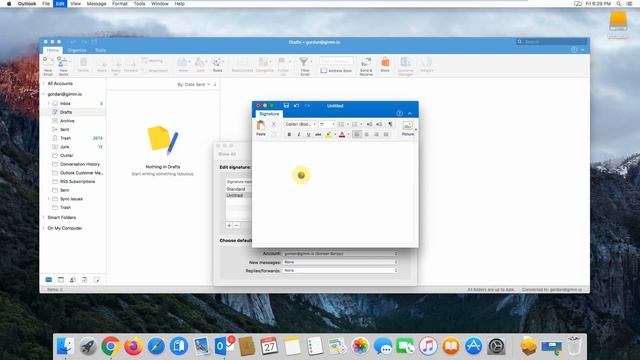Open the Replies/forwards signature dropdown
The height and width of the screenshot is (360, 640).
(x=340, y=271)
